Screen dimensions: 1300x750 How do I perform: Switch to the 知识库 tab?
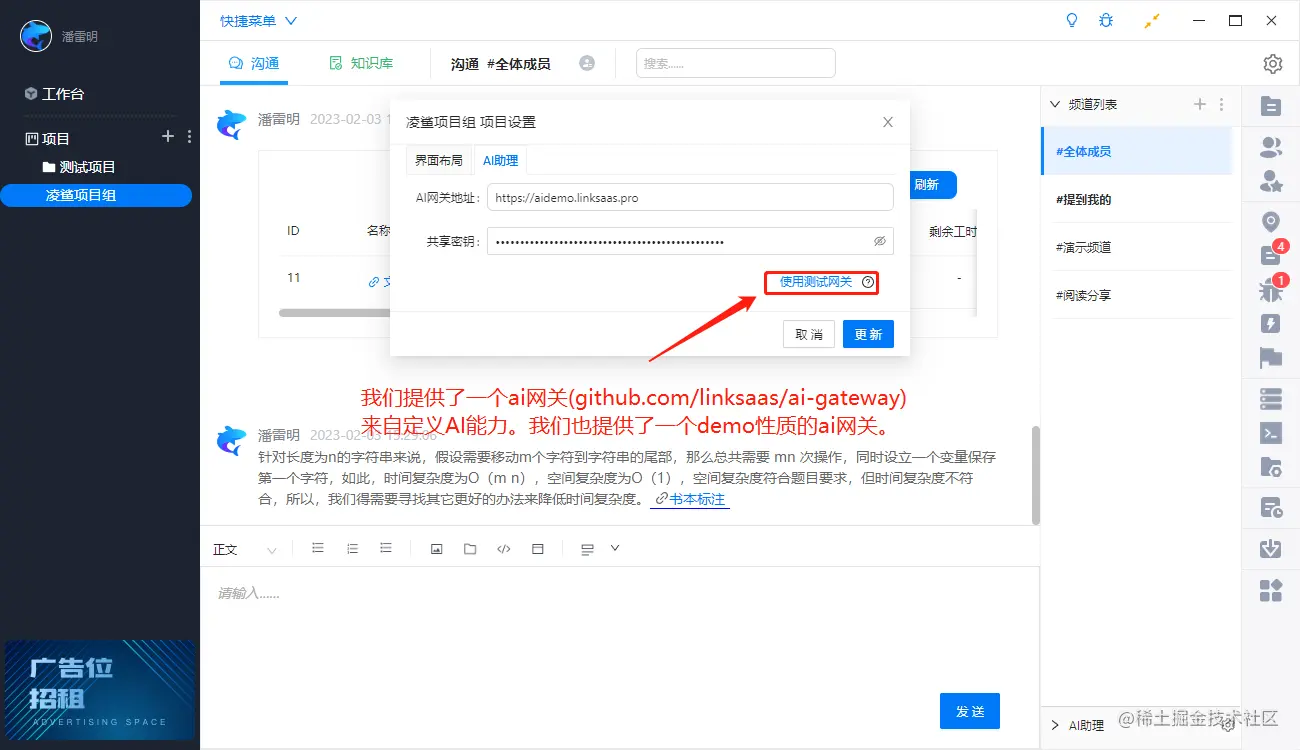362,63
